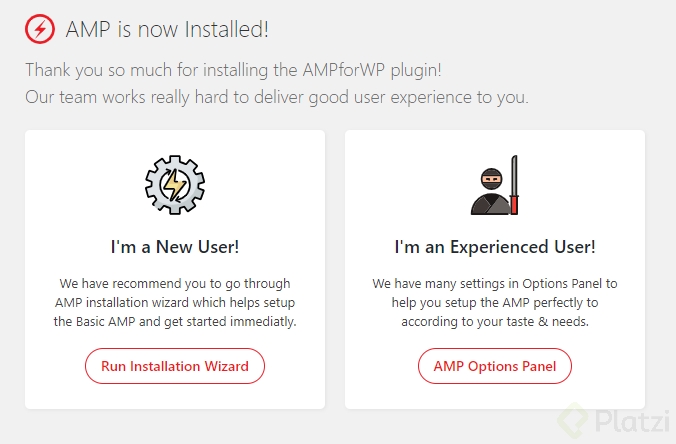676x444 pixels.
Task: Click the Platzi watermark text
Action: [x=632, y=420]
